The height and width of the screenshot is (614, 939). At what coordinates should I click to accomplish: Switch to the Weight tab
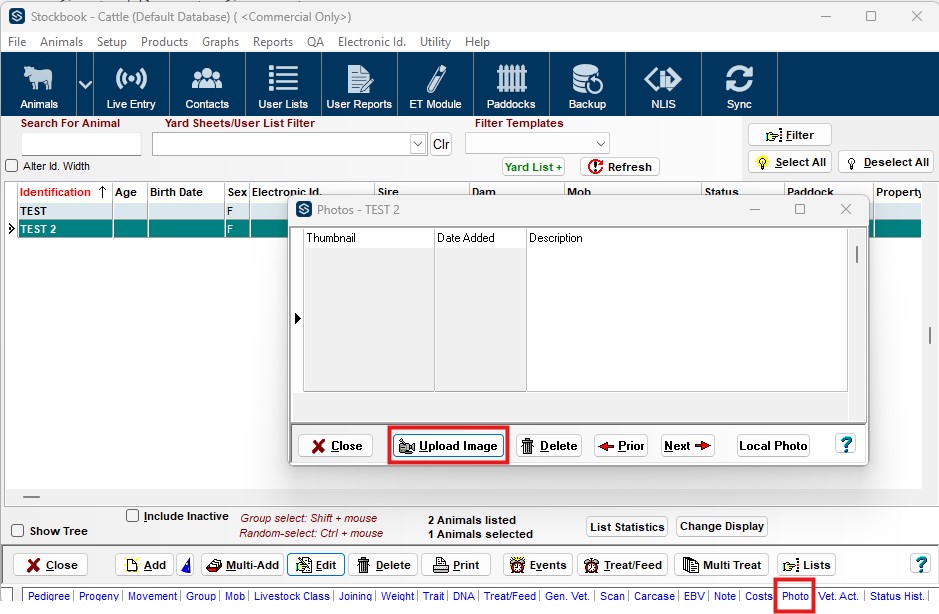tap(398, 596)
